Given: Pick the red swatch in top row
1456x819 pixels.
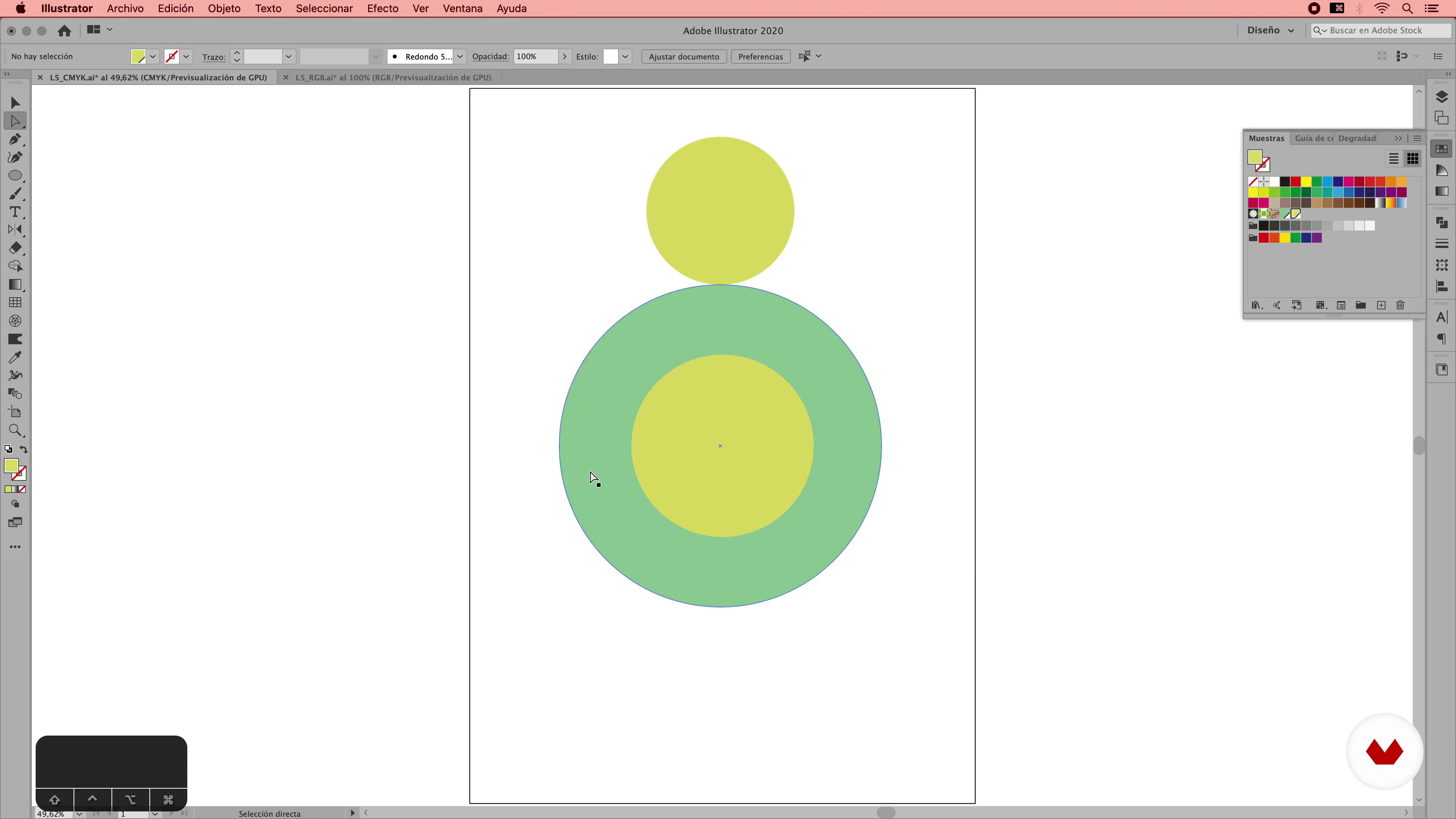Looking at the screenshot, I should click(1296, 182).
